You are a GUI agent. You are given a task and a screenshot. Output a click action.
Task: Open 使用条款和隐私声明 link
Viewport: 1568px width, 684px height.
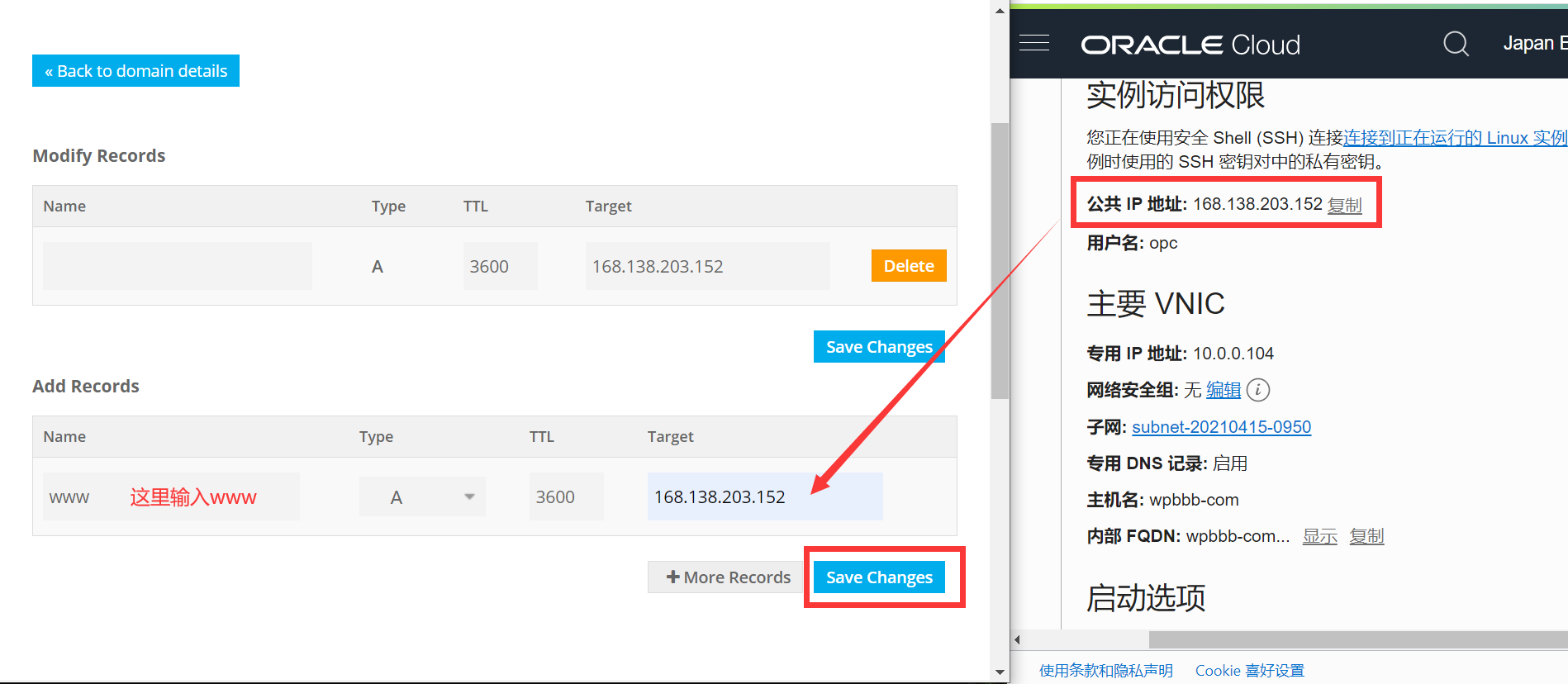click(x=1106, y=671)
